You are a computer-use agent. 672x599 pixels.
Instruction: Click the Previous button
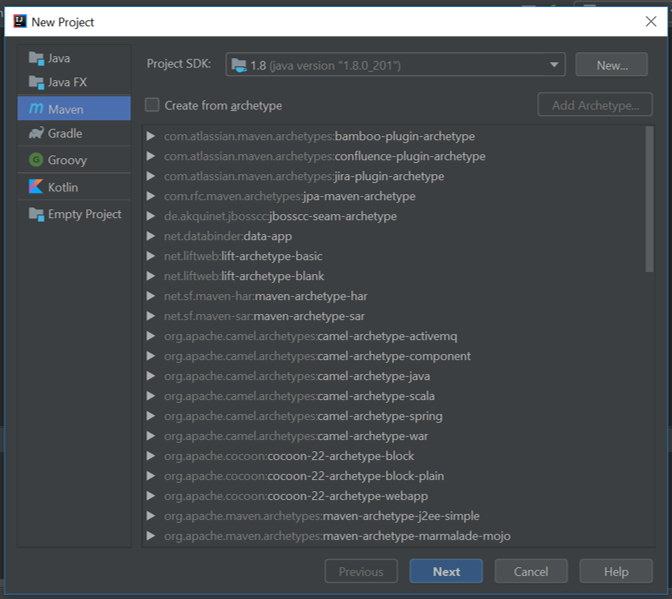pos(361,571)
